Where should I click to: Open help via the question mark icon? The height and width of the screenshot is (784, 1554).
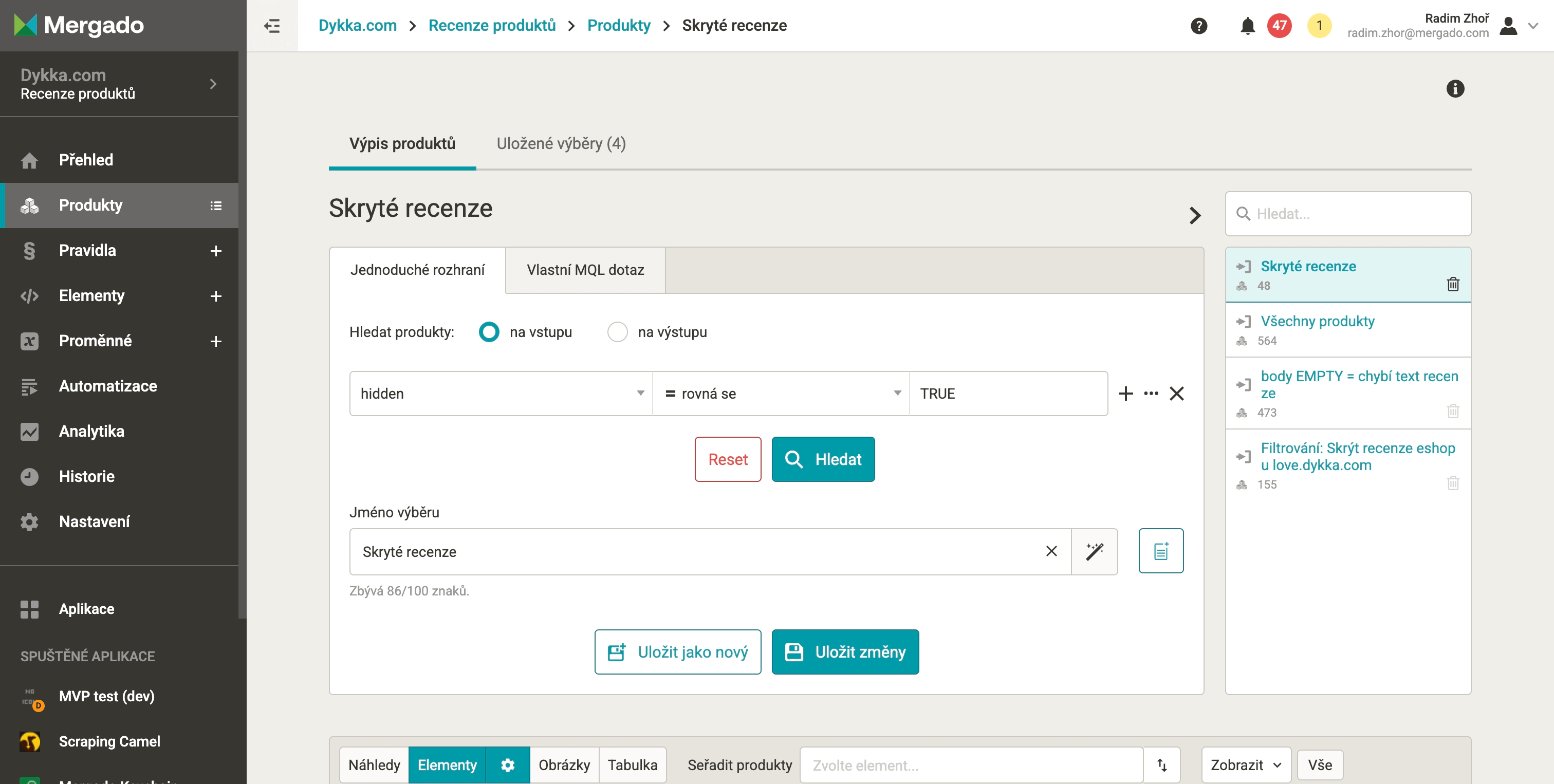(1199, 25)
